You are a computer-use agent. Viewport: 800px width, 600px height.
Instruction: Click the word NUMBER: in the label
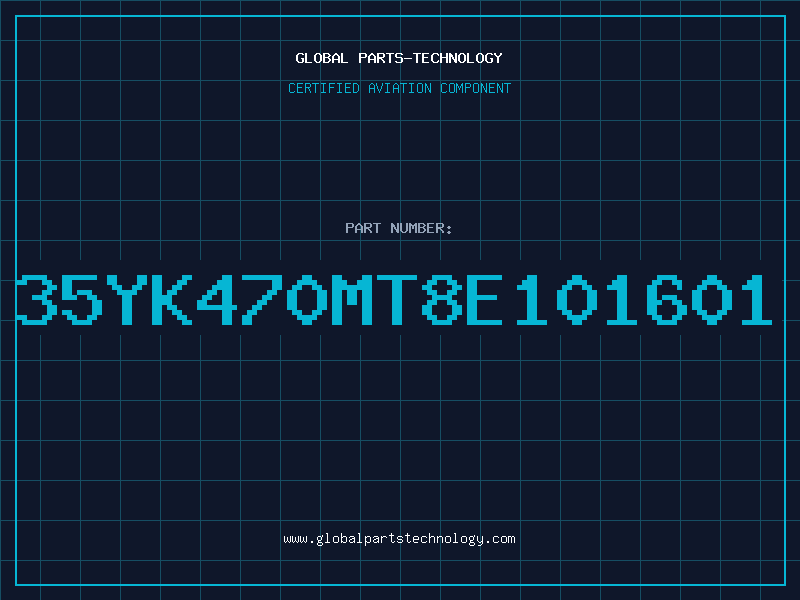click(x=421, y=228)
